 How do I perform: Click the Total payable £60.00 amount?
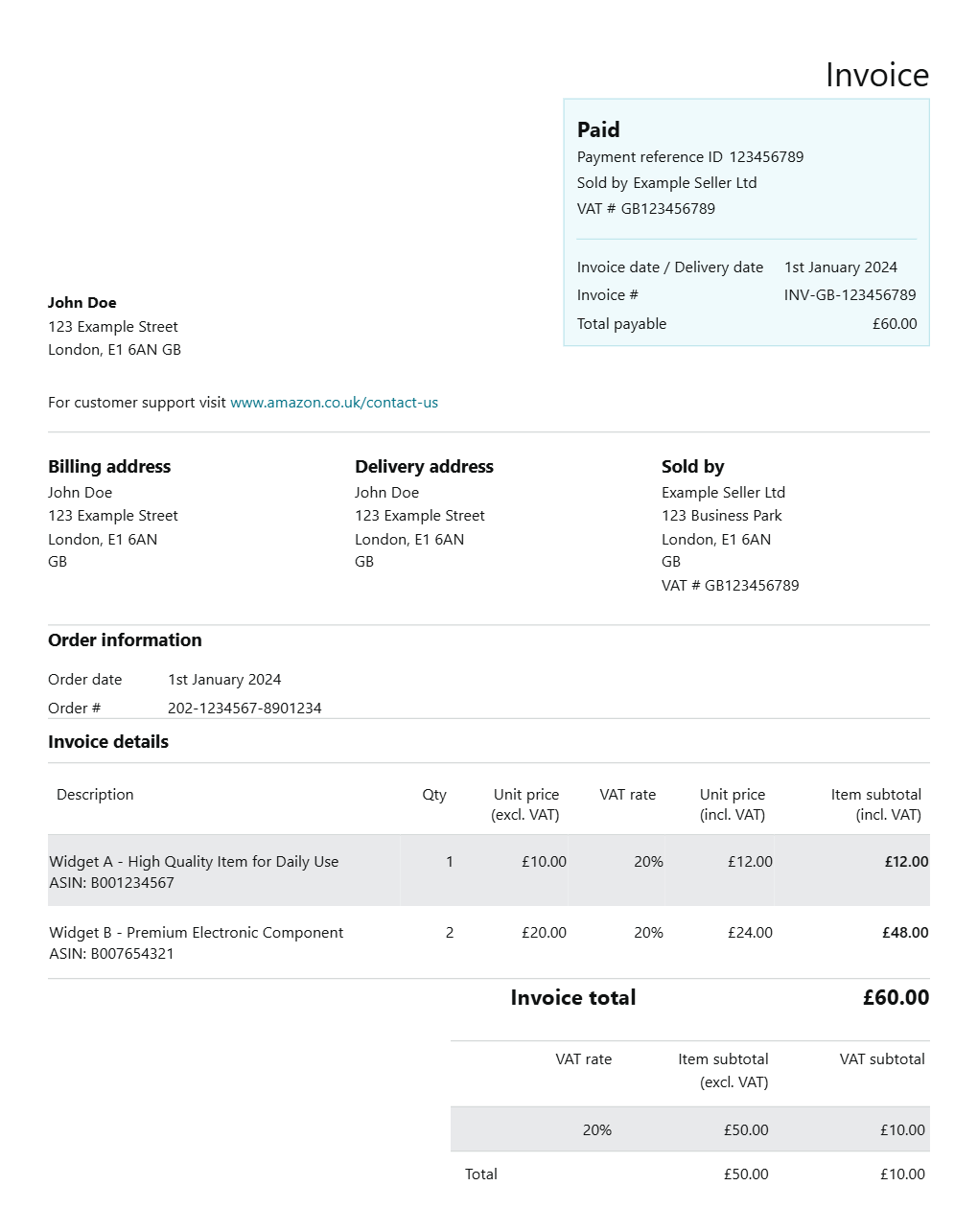pyautogui.click(x=894, y=324)
